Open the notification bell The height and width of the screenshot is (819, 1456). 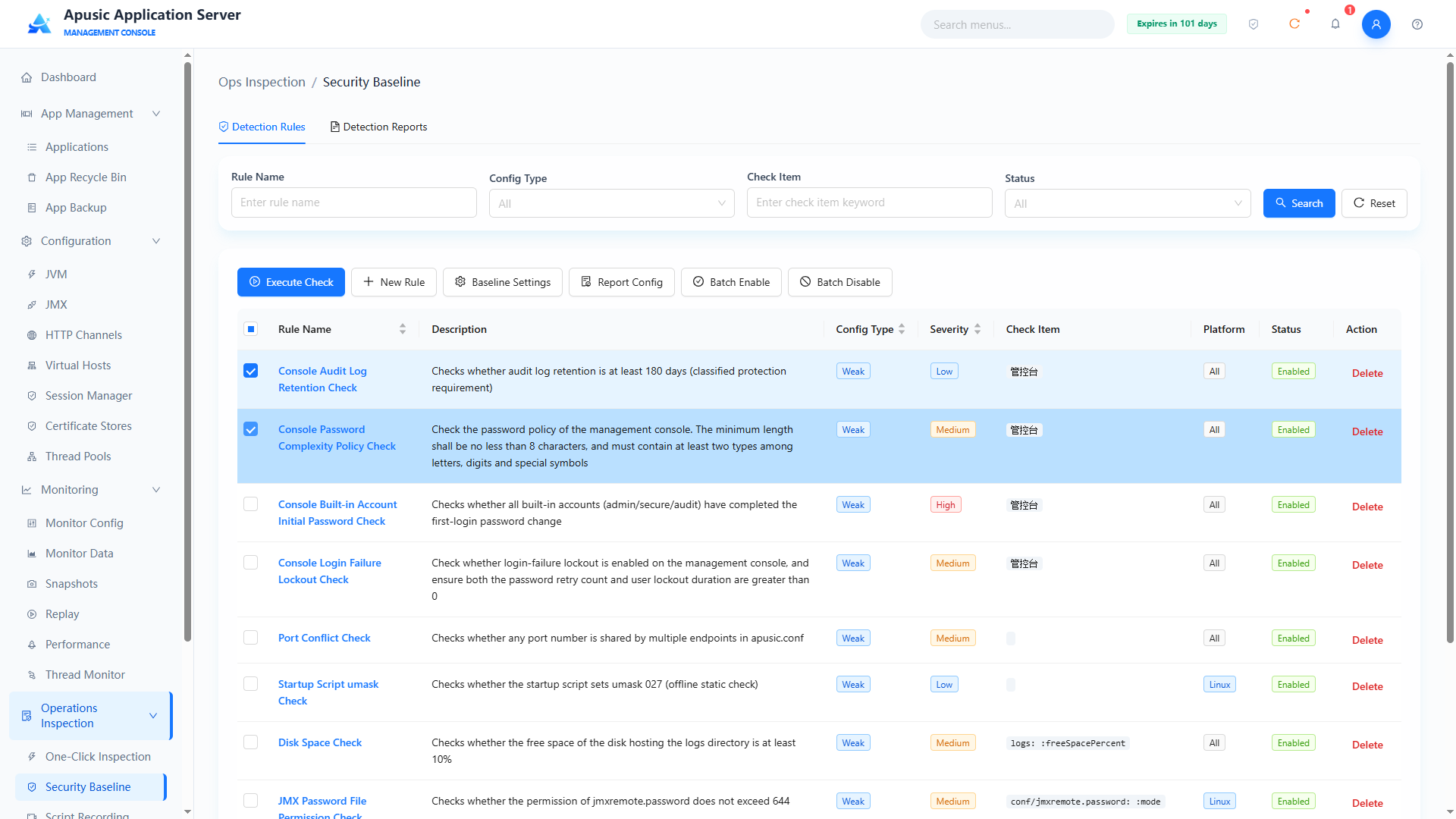pyautogui.click(x=1335, y=24)
